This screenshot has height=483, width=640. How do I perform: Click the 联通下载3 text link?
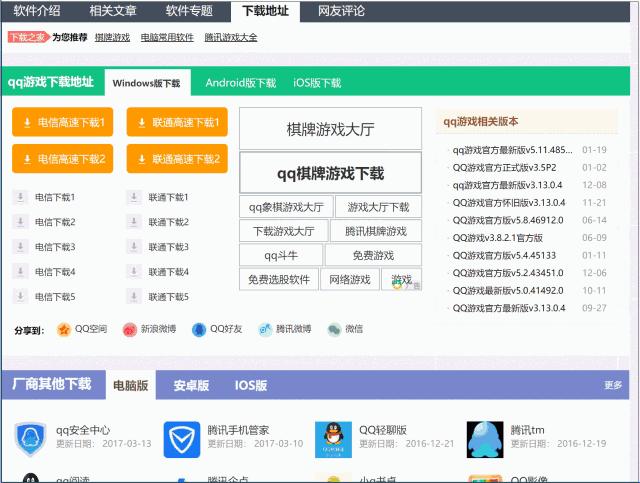tap(169, 247)
